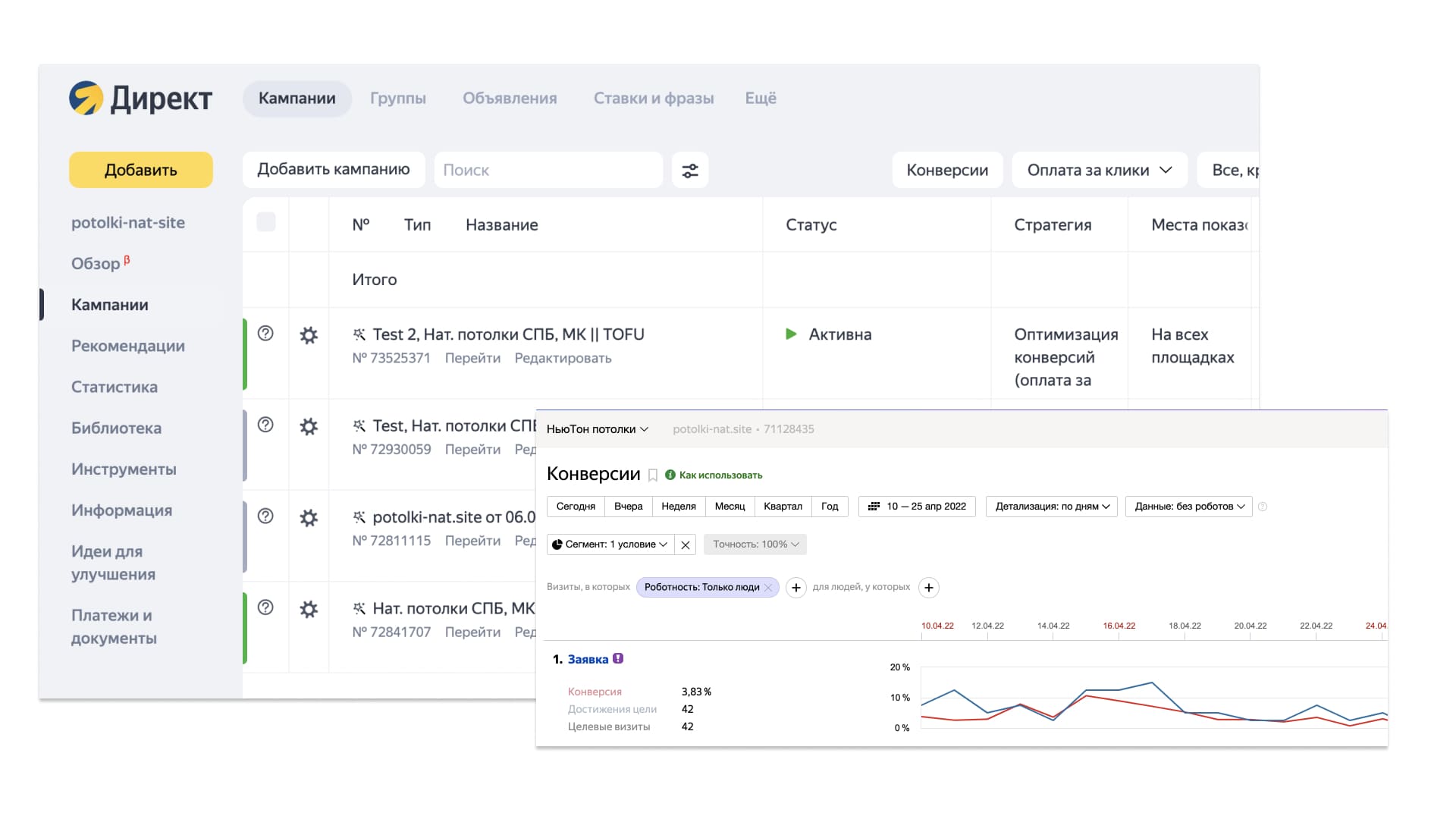Click the Yandex Direct logo

coord(141,99)
